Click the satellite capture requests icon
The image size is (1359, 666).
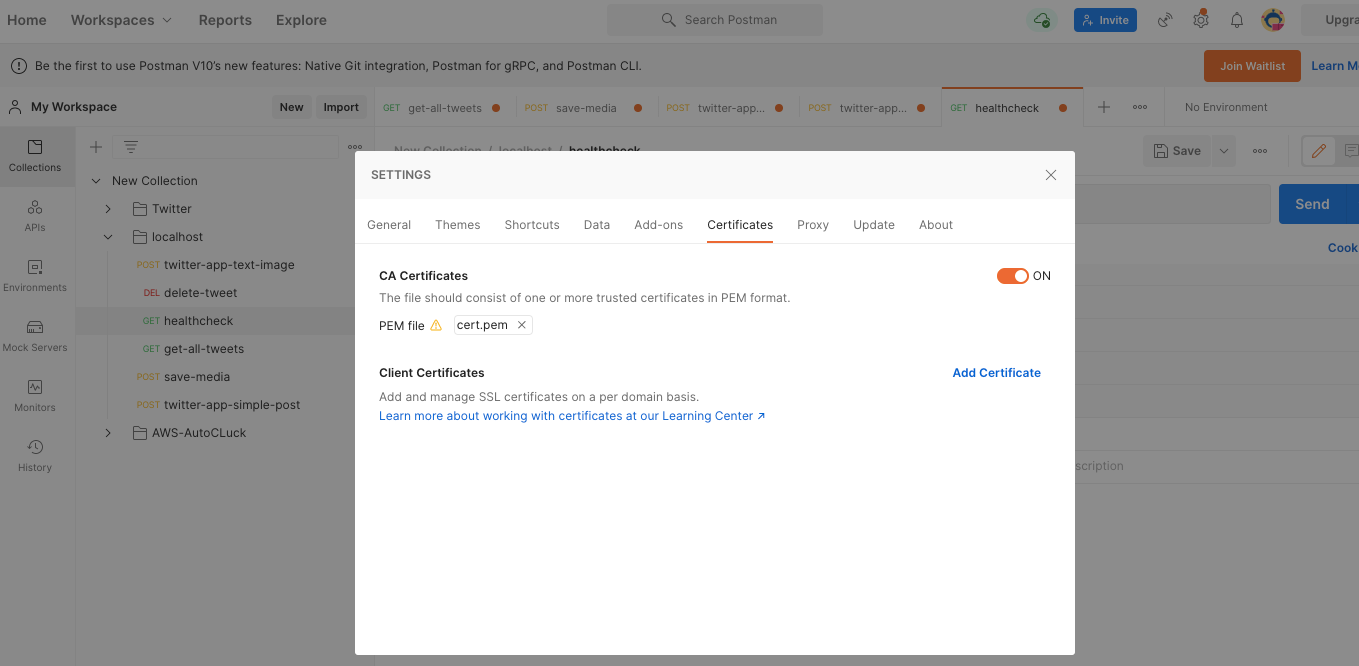(1165, 20)
